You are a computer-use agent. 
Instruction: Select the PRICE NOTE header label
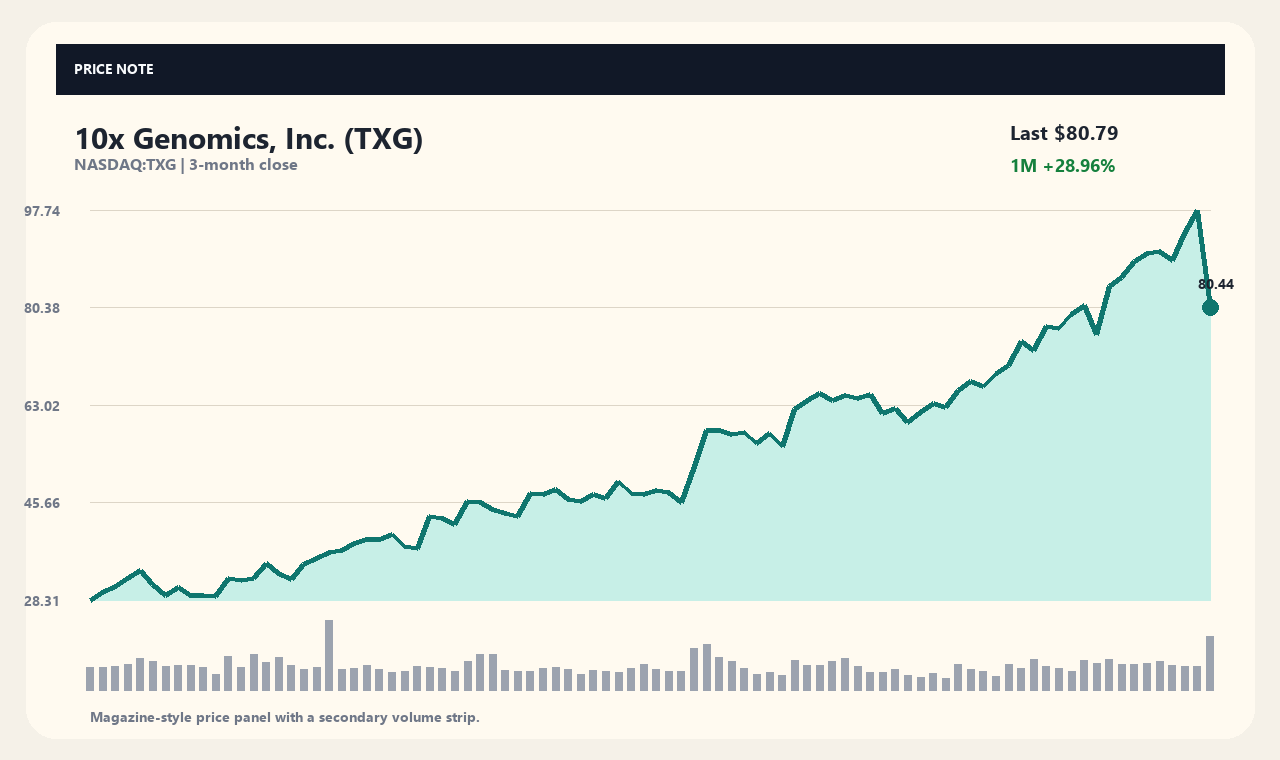point(114,69)
